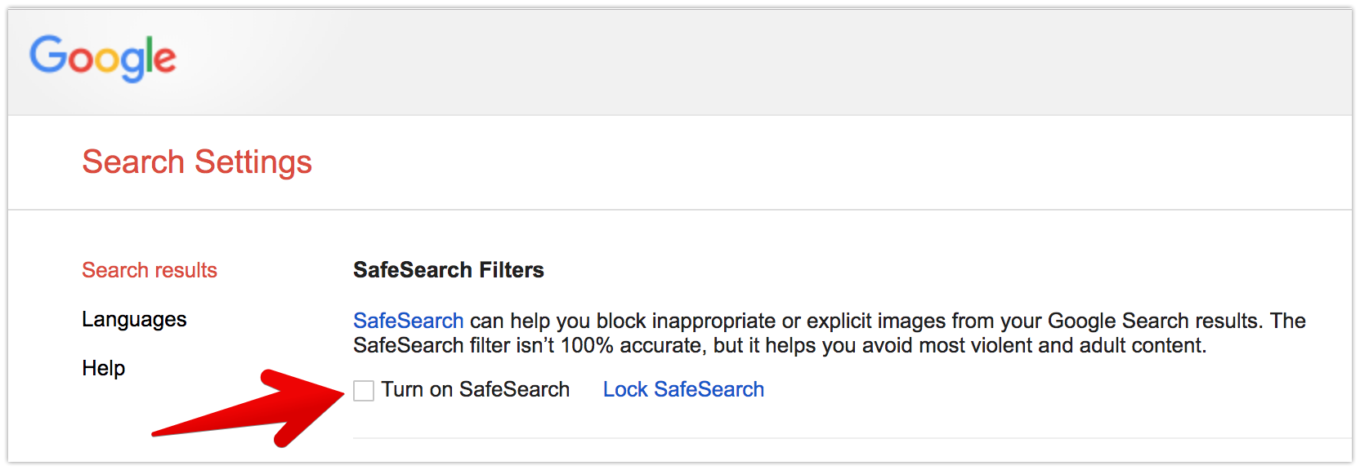The width and height of the screenshot is (1360, 470).
Task: Click the blue G in Google logo
Action: [47, 58]
